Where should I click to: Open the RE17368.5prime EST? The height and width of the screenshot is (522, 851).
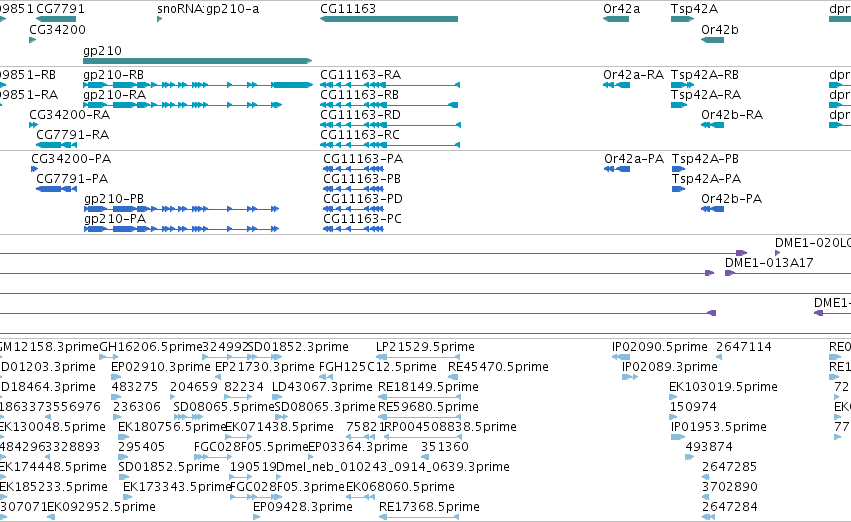point(420,517)
